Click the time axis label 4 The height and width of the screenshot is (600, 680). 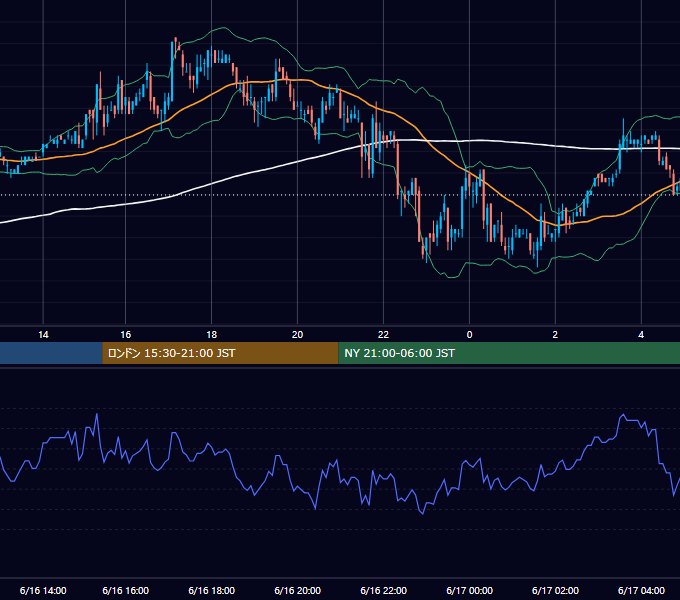click(x=641, y=335)
